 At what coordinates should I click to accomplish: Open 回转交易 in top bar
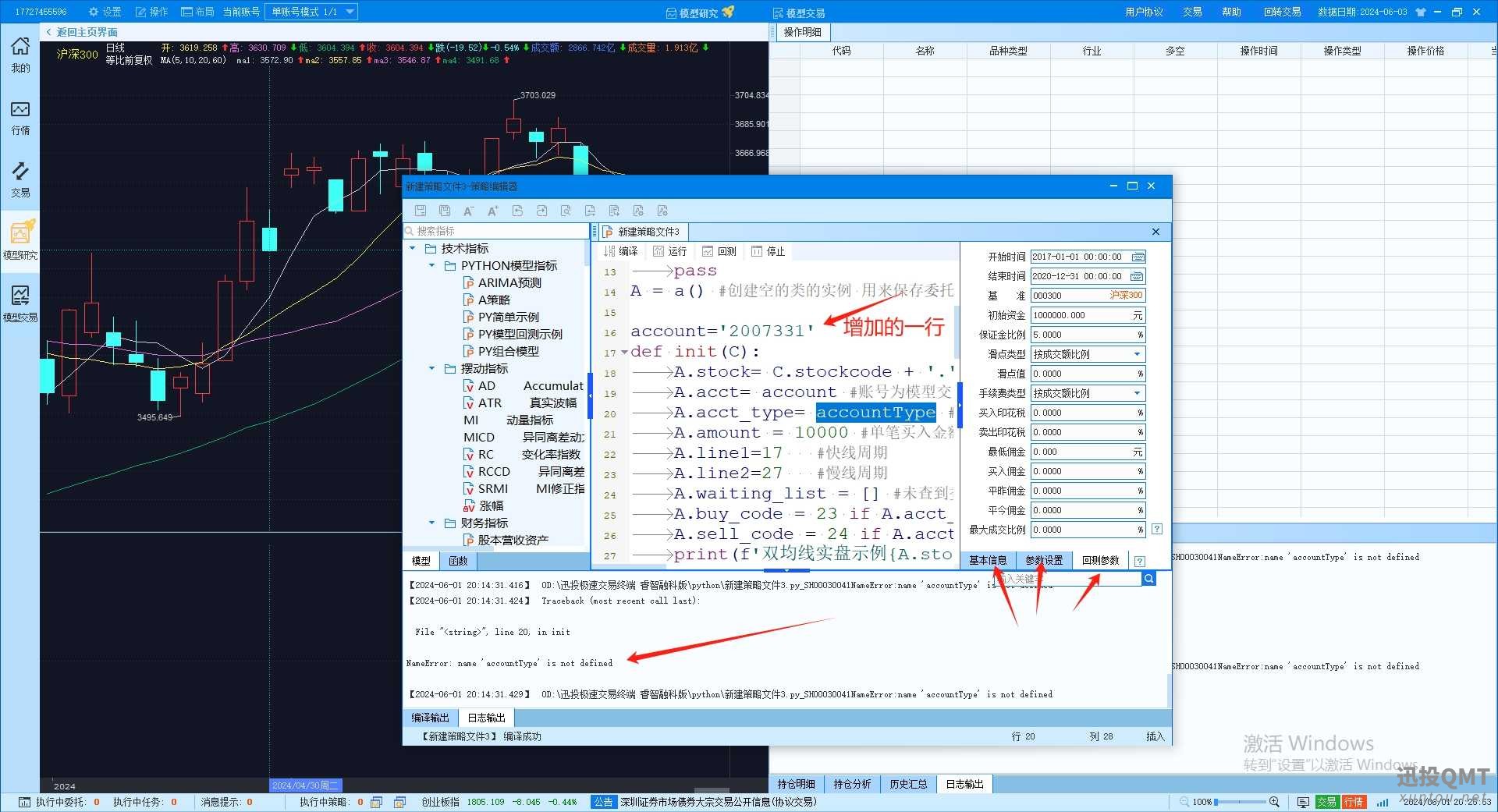click(1282, 12)
